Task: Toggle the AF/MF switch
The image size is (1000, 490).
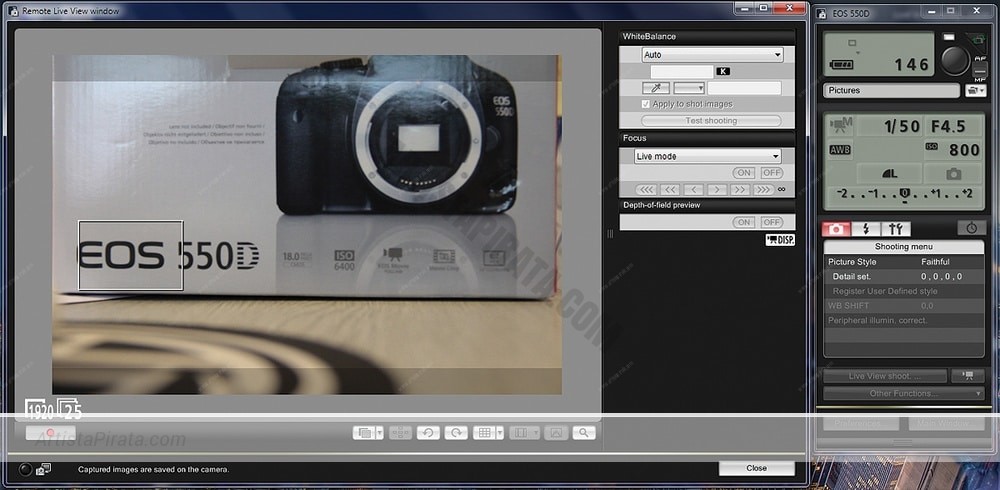Action: (980, 69)
